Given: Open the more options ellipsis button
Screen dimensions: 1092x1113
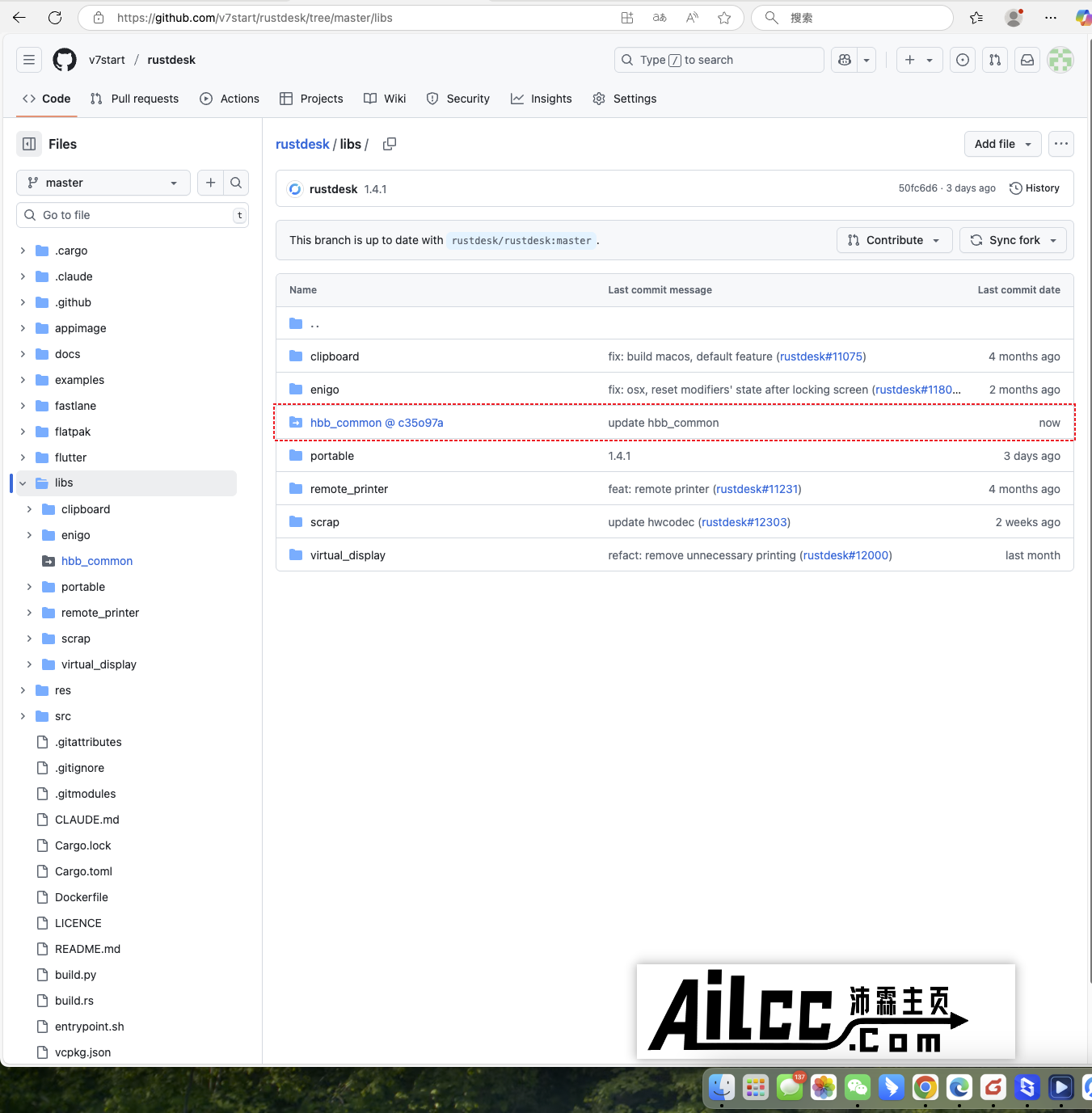Looking at the screenshot, I should tap(1061, 144).
